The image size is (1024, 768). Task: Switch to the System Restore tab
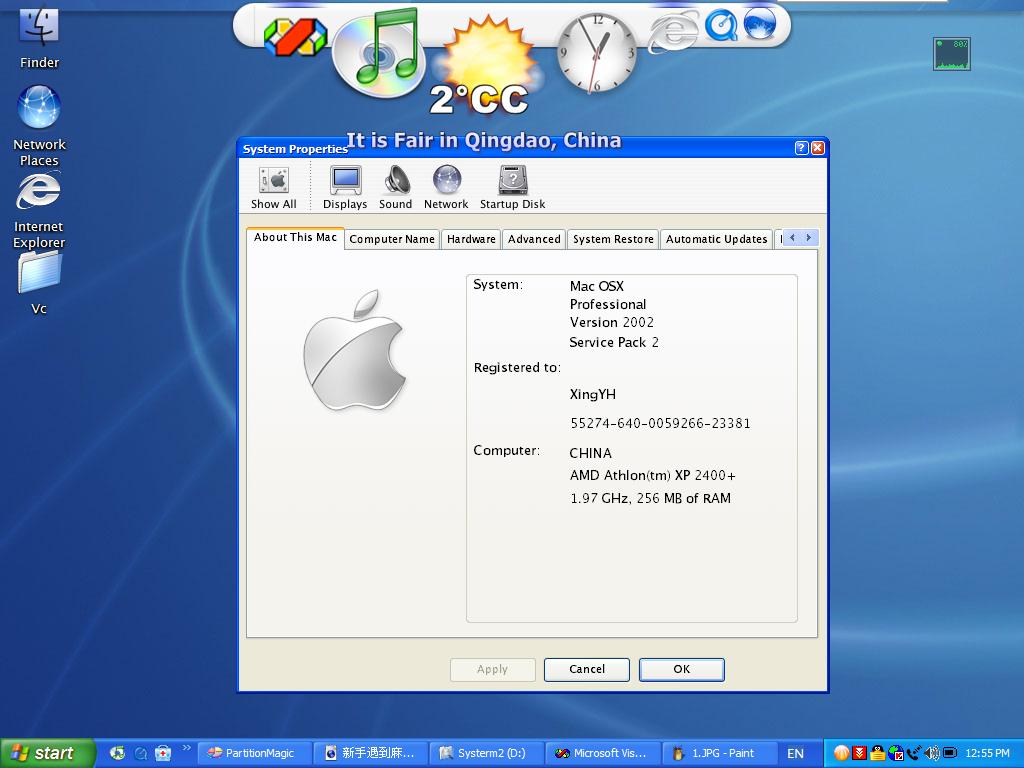613,239
